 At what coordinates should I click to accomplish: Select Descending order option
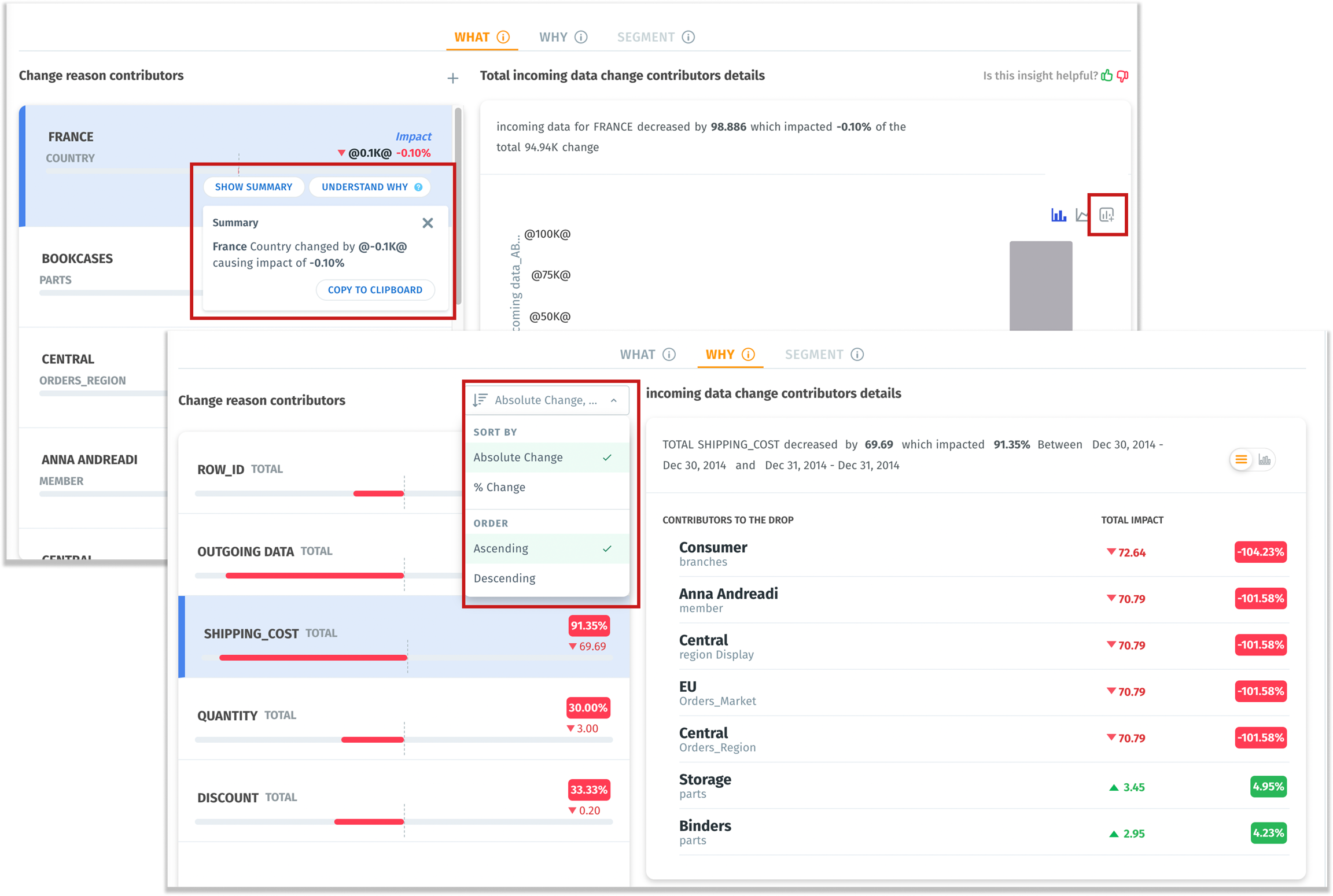pyautogui.click(x=505, y=578)
